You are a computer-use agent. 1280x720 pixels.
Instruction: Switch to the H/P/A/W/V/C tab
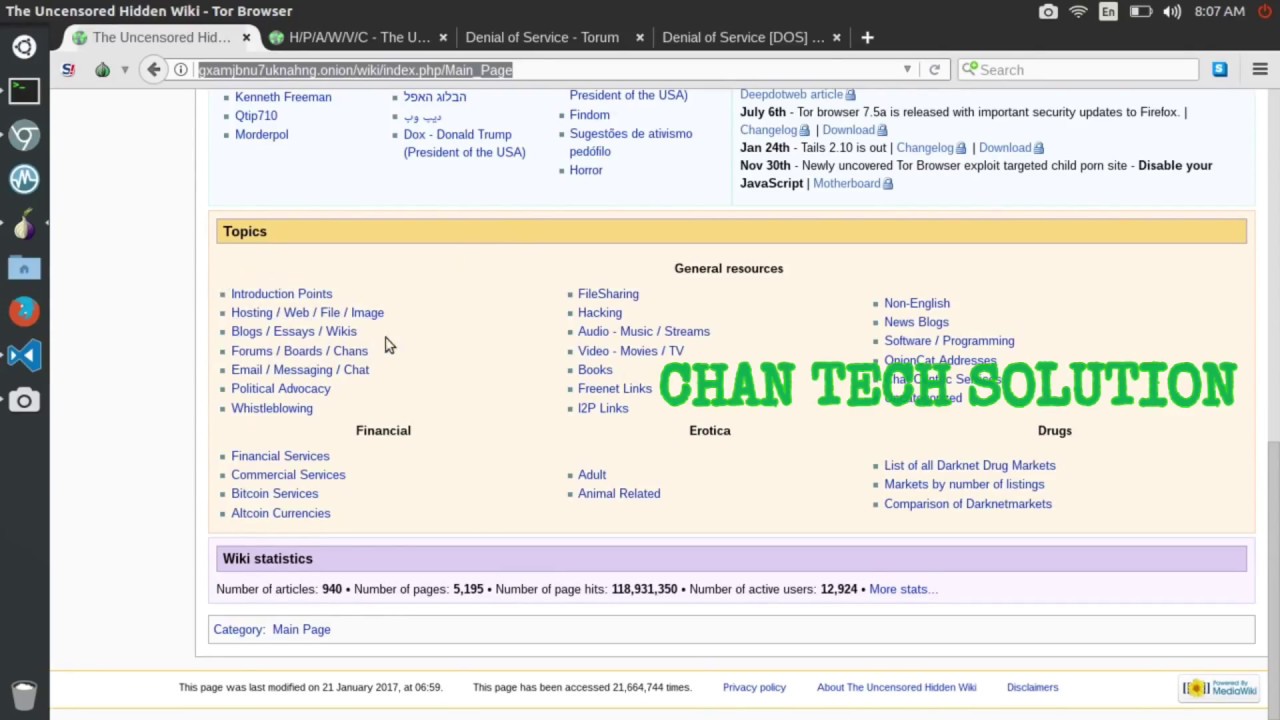(359, 38)
